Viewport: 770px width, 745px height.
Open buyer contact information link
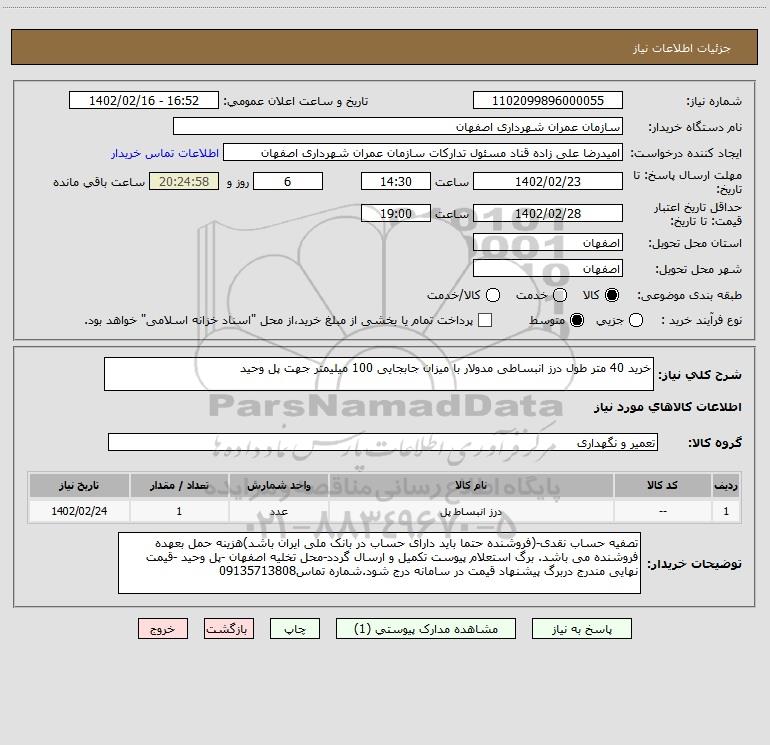[x=165, y=153]
